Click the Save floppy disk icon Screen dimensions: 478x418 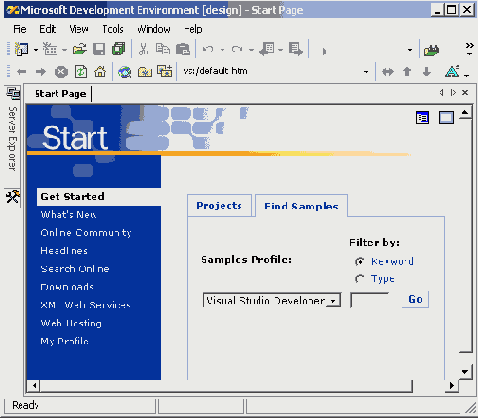[x=99, y=49]
